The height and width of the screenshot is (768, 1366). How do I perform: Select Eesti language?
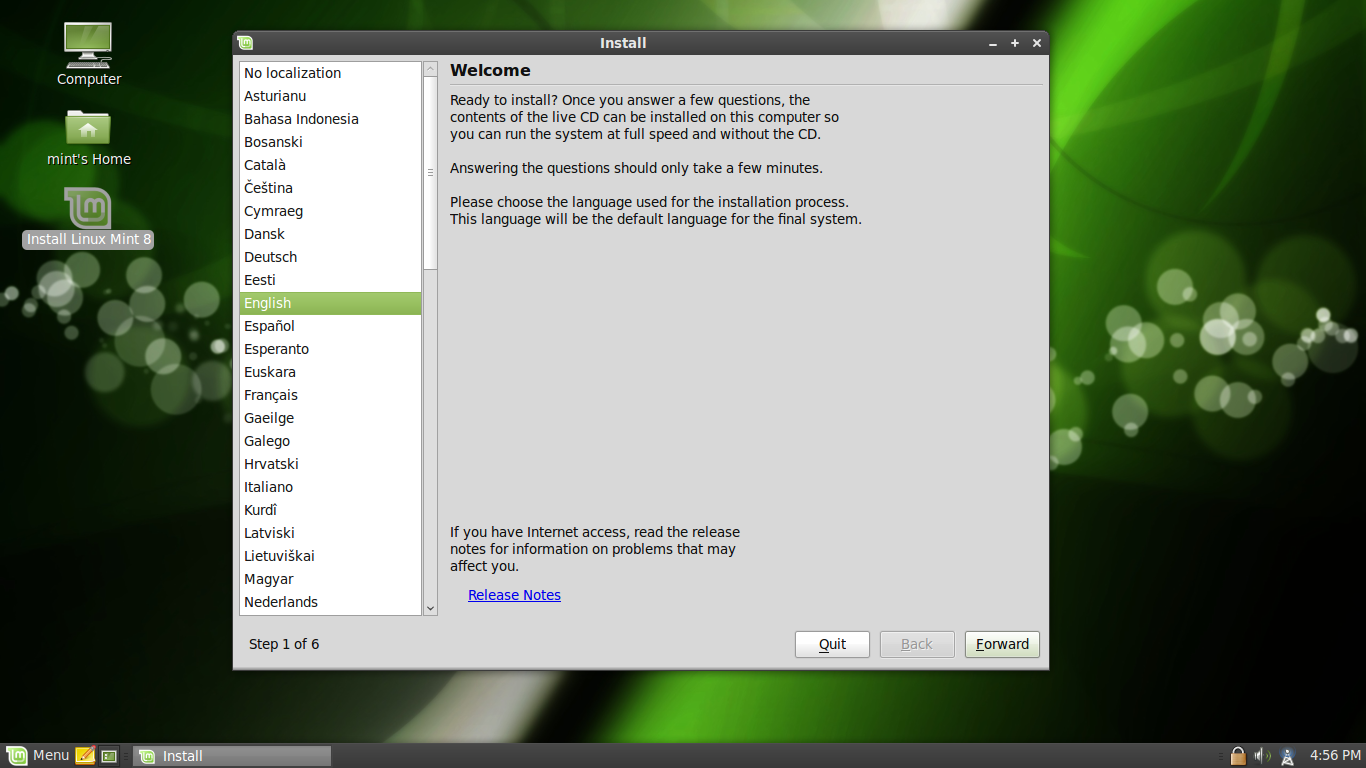(x=330, y=280)
